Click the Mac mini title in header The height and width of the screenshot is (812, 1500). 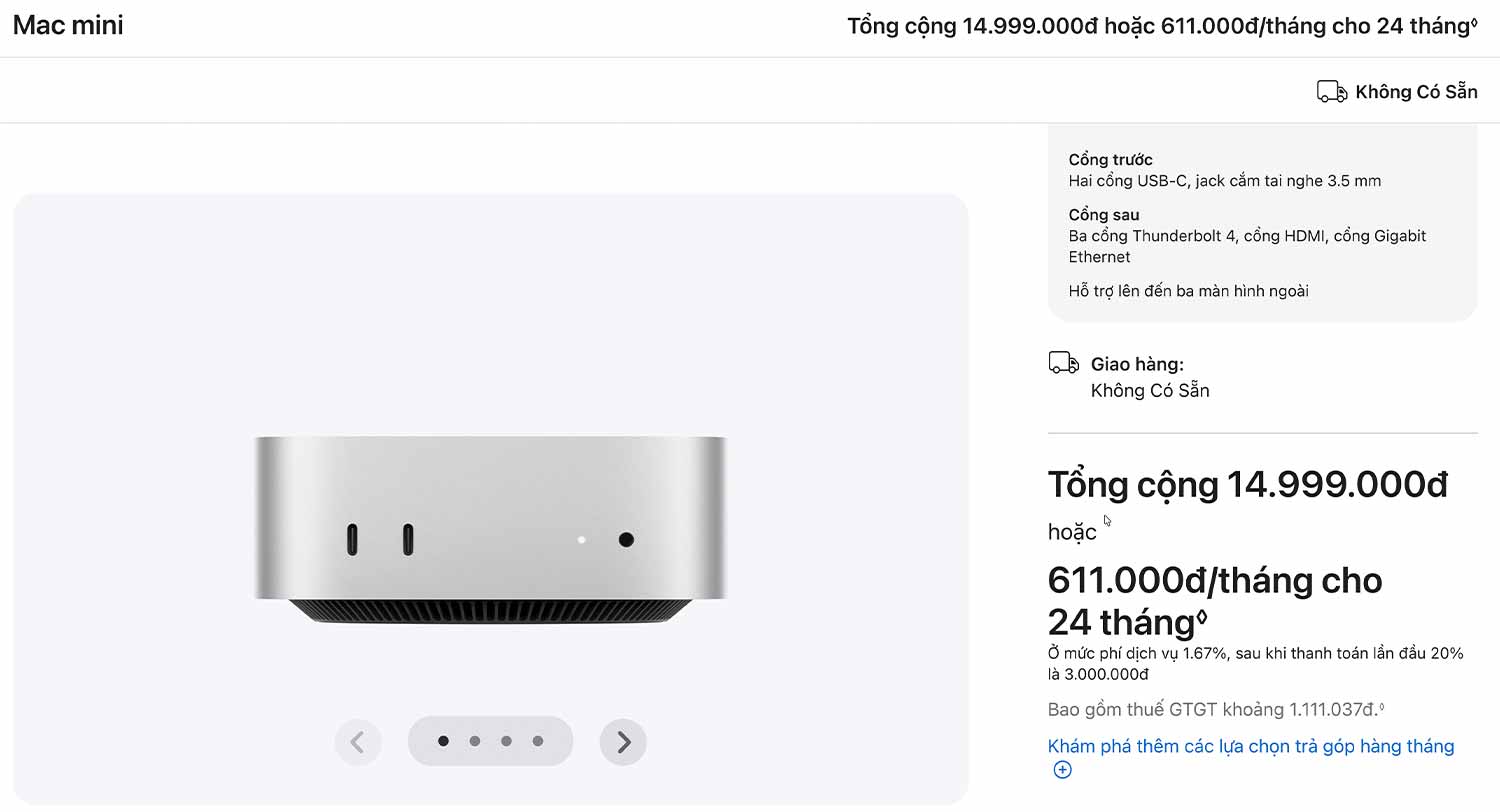68,26
